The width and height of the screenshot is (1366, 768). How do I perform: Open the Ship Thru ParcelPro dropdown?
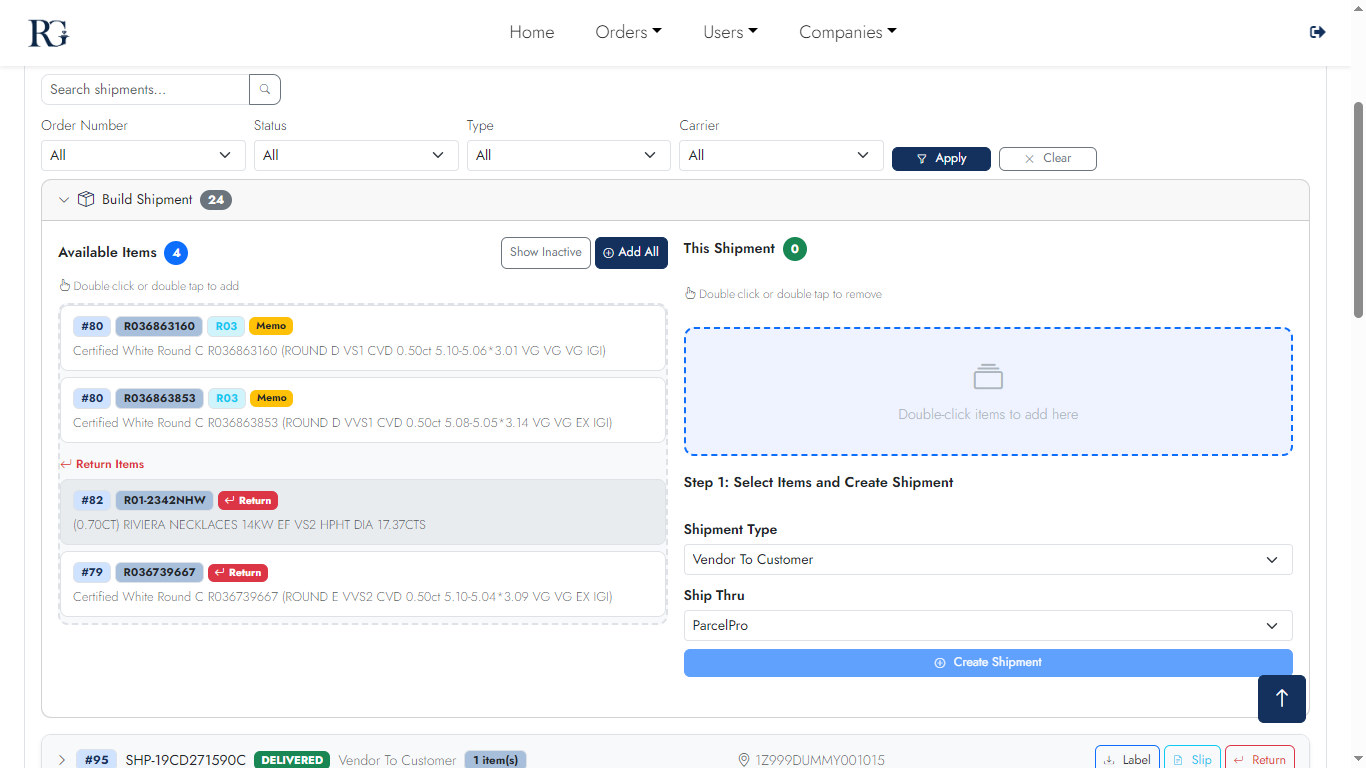[987, 625]
